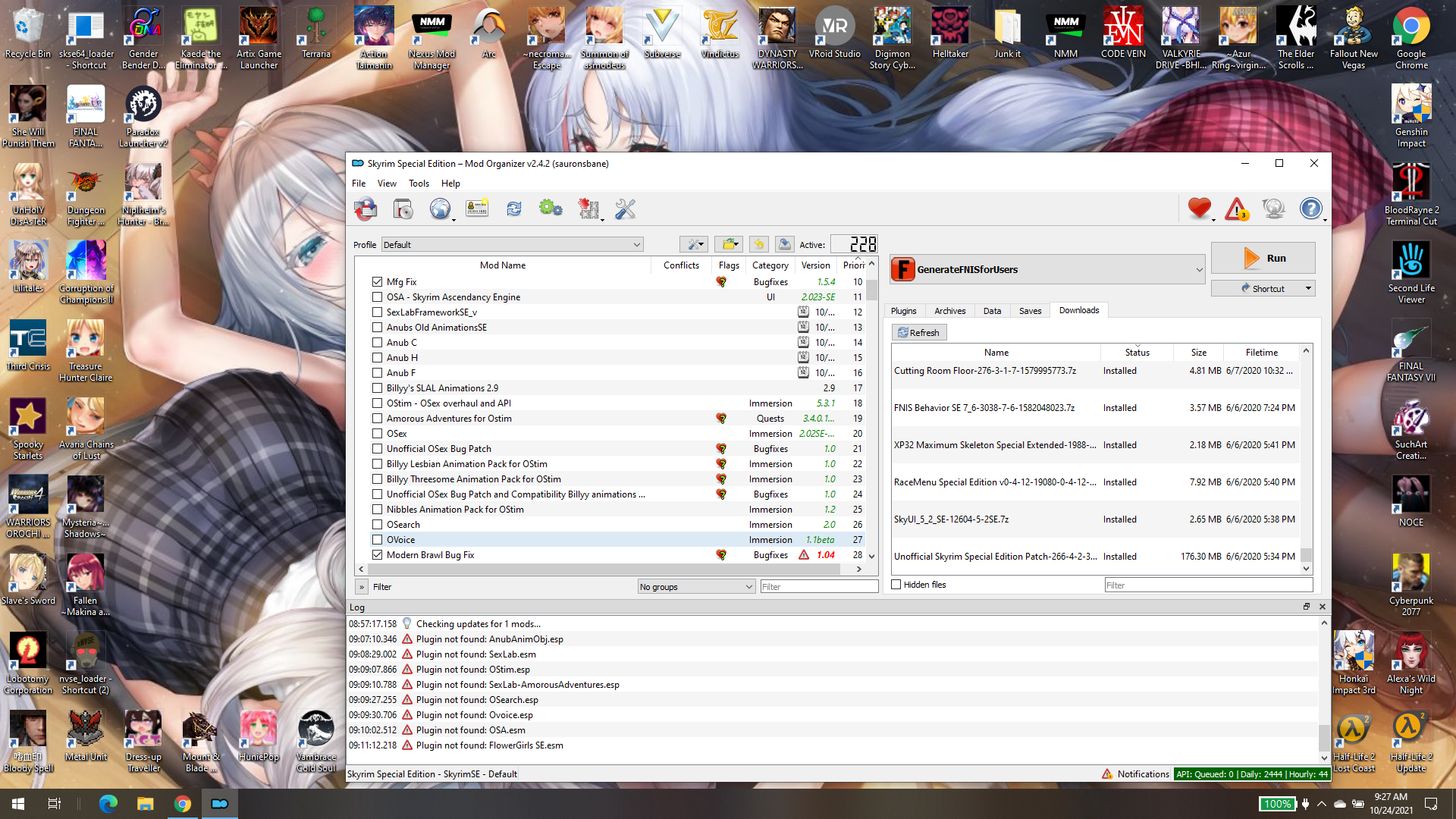Viewport: 1456px width, 819px height.
Task: Open the Executables green gears icon
Action: [551, 209]
